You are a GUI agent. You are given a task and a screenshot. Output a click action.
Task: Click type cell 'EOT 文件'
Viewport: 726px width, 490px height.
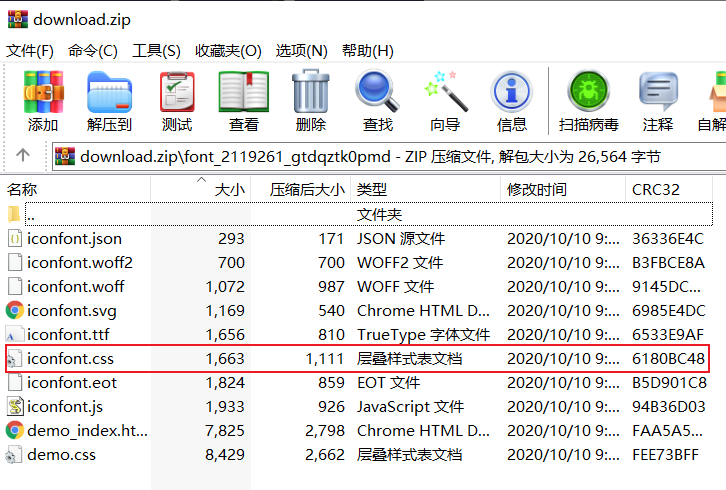point(388,383)
